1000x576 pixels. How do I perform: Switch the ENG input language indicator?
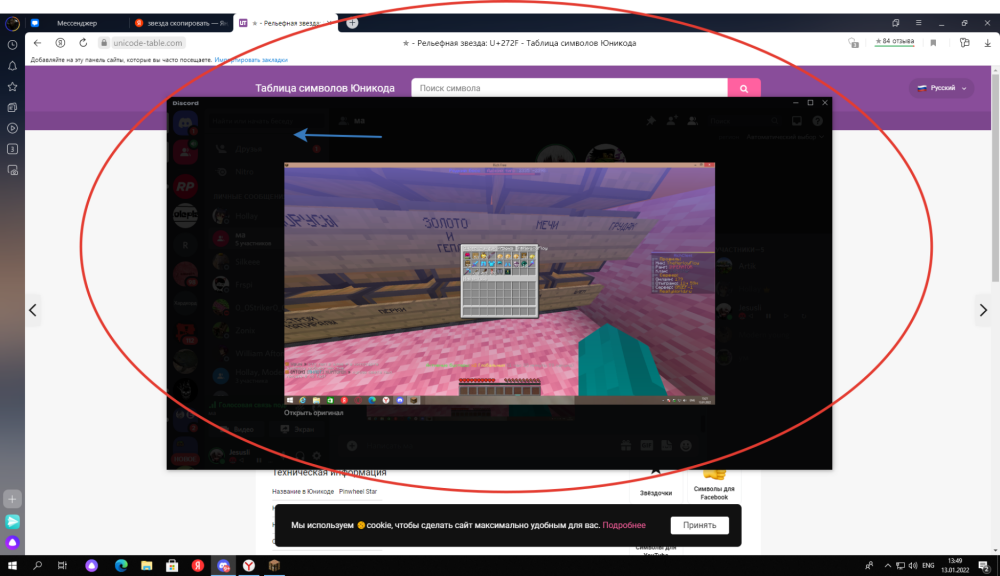click(x=928, y=565)
